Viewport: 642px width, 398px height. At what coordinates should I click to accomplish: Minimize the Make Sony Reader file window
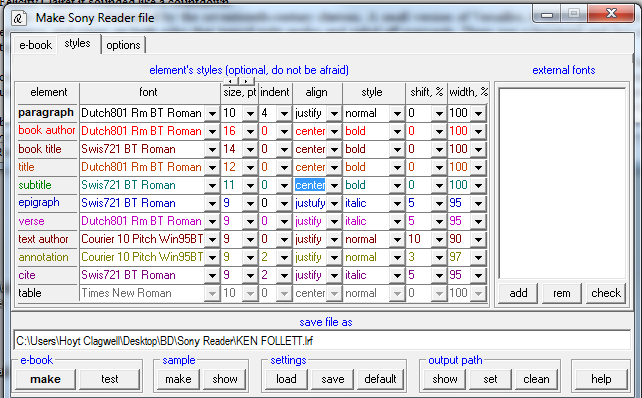547,14
